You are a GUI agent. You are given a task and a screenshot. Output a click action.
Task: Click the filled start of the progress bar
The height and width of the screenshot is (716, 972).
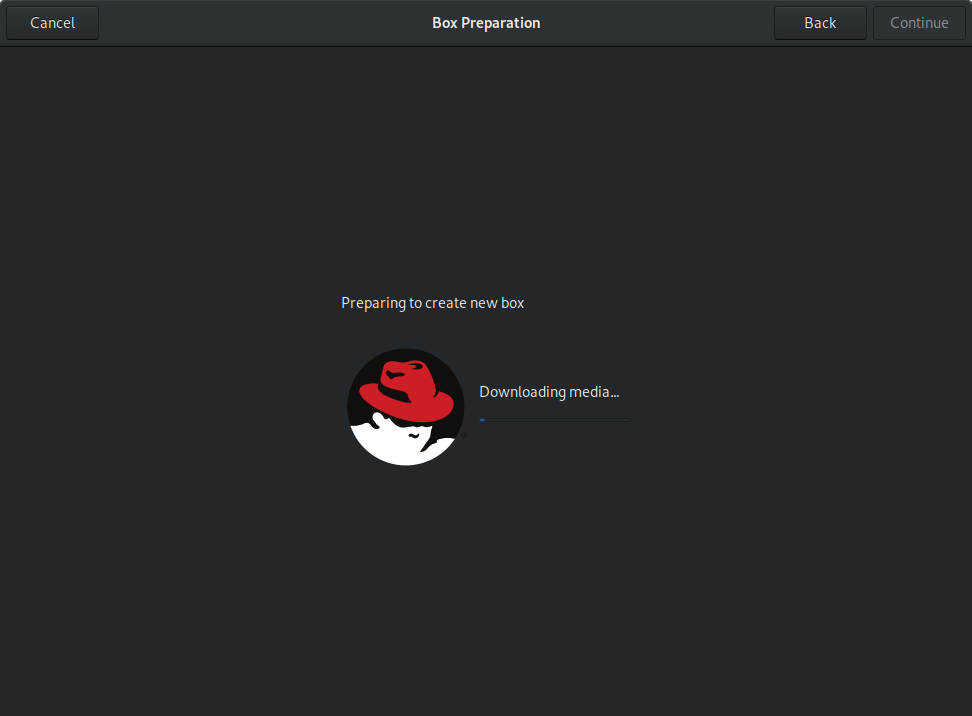point(482,420)
